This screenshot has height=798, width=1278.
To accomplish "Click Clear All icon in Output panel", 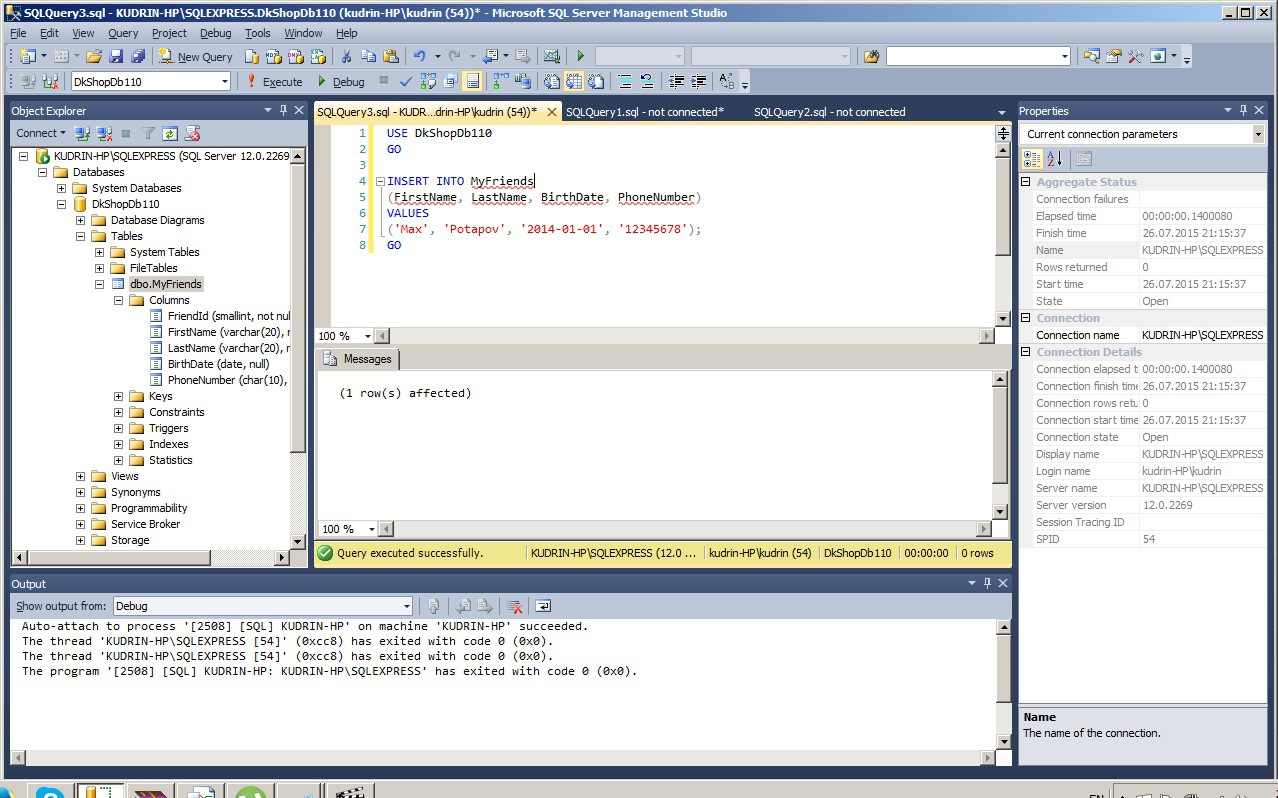I will 514,606.
